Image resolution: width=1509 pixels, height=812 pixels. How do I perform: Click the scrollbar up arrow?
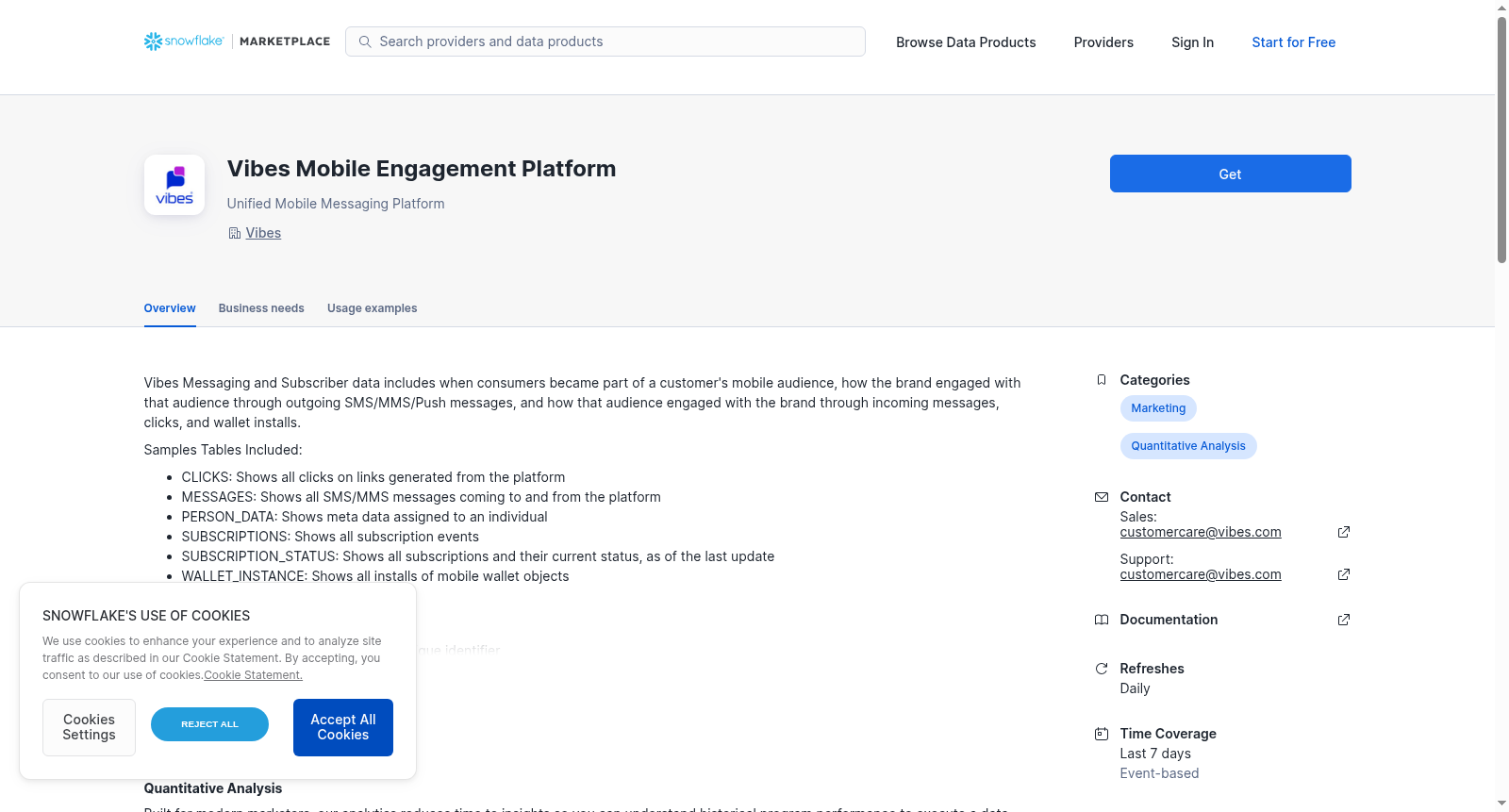pos(1501,8)
